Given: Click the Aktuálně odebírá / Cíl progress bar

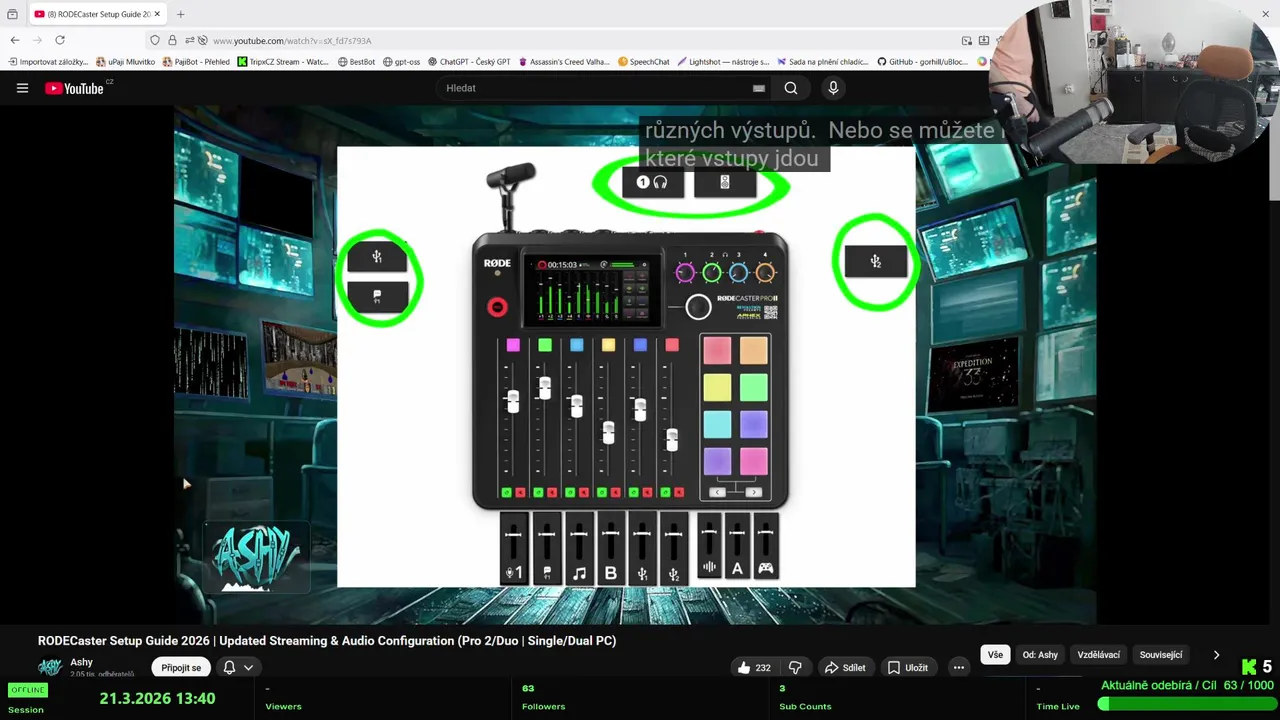Looking at the screenshot, I should (x=1185, y=704).
